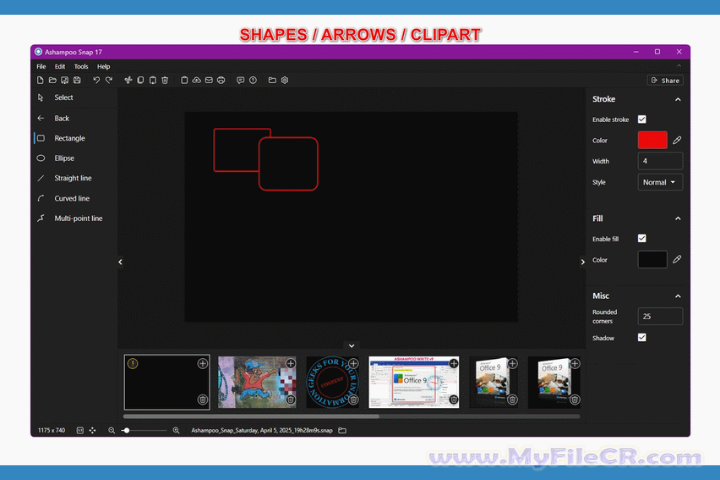Screen dimensions: 720x480
Task: Click the plus icon on the stamp thumbnail
Action: (353, 364)
